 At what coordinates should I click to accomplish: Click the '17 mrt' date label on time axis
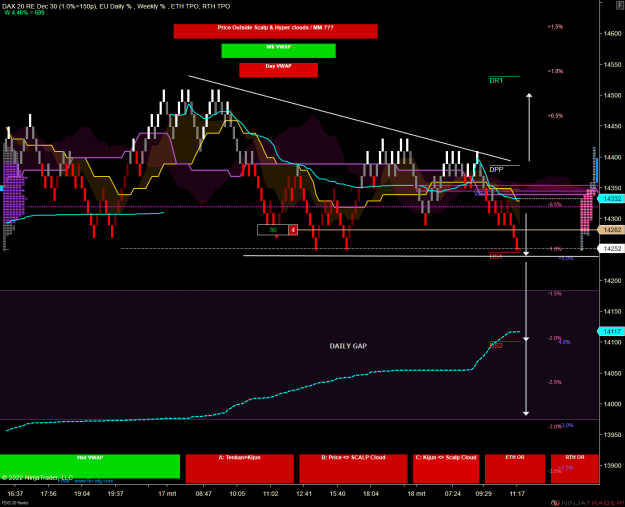pyautogui.click(x=167, y=494)
